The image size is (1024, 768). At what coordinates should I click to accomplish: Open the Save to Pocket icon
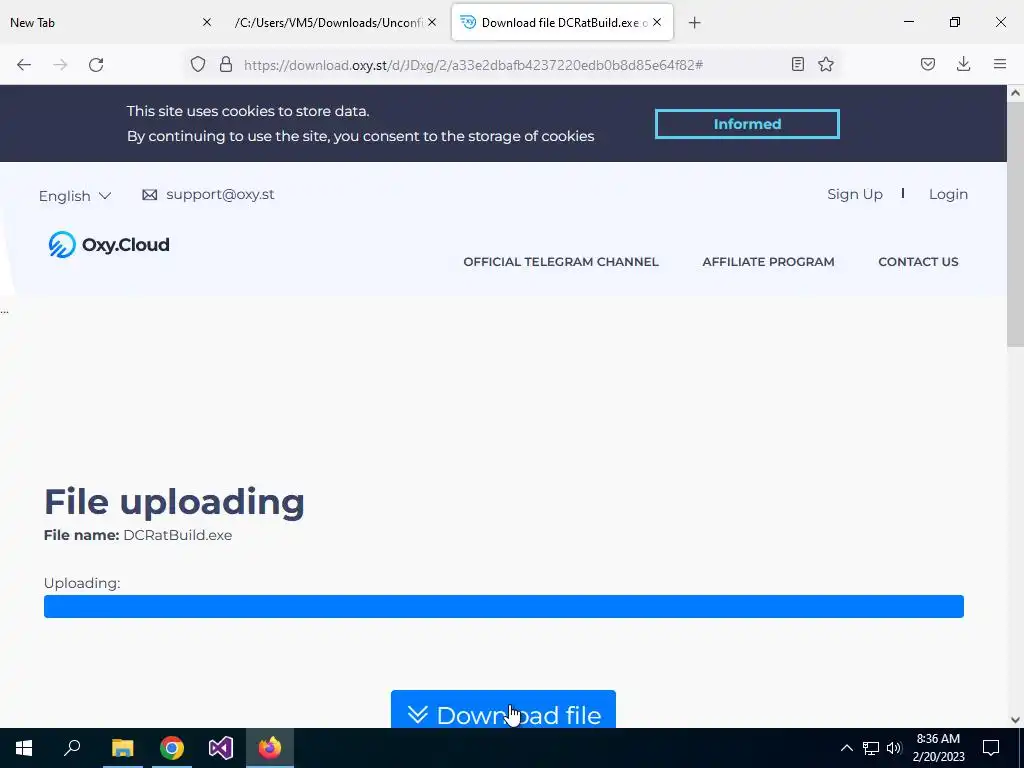point(928,64)
